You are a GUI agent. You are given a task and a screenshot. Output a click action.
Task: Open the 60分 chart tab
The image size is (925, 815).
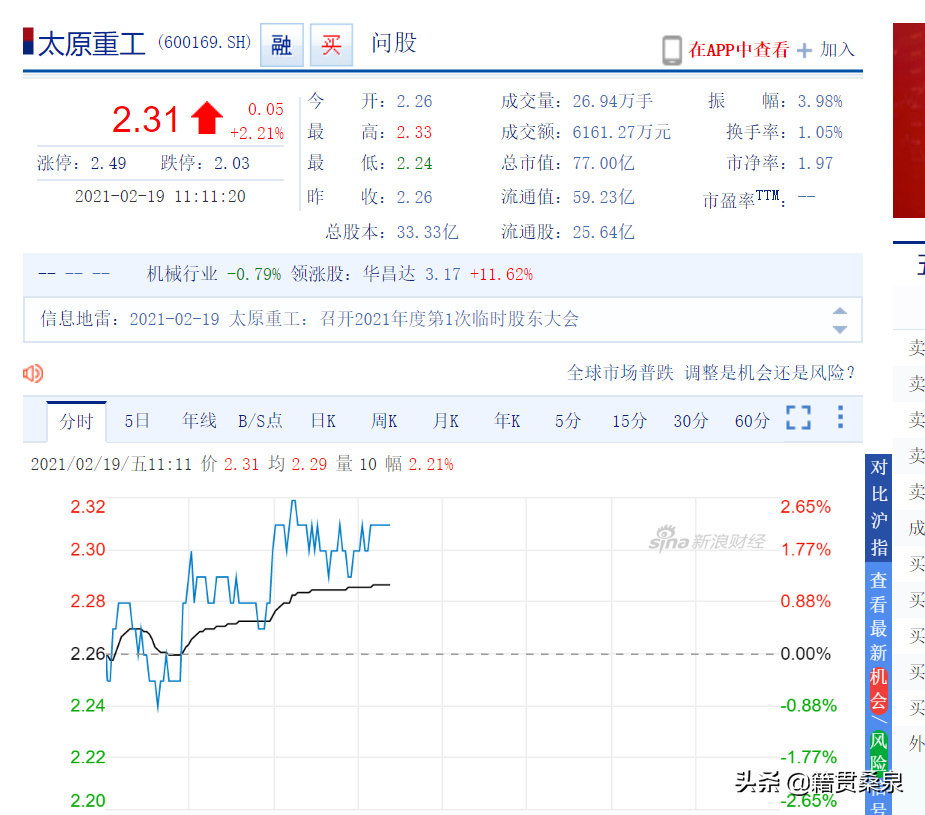(x=752, y=421)
